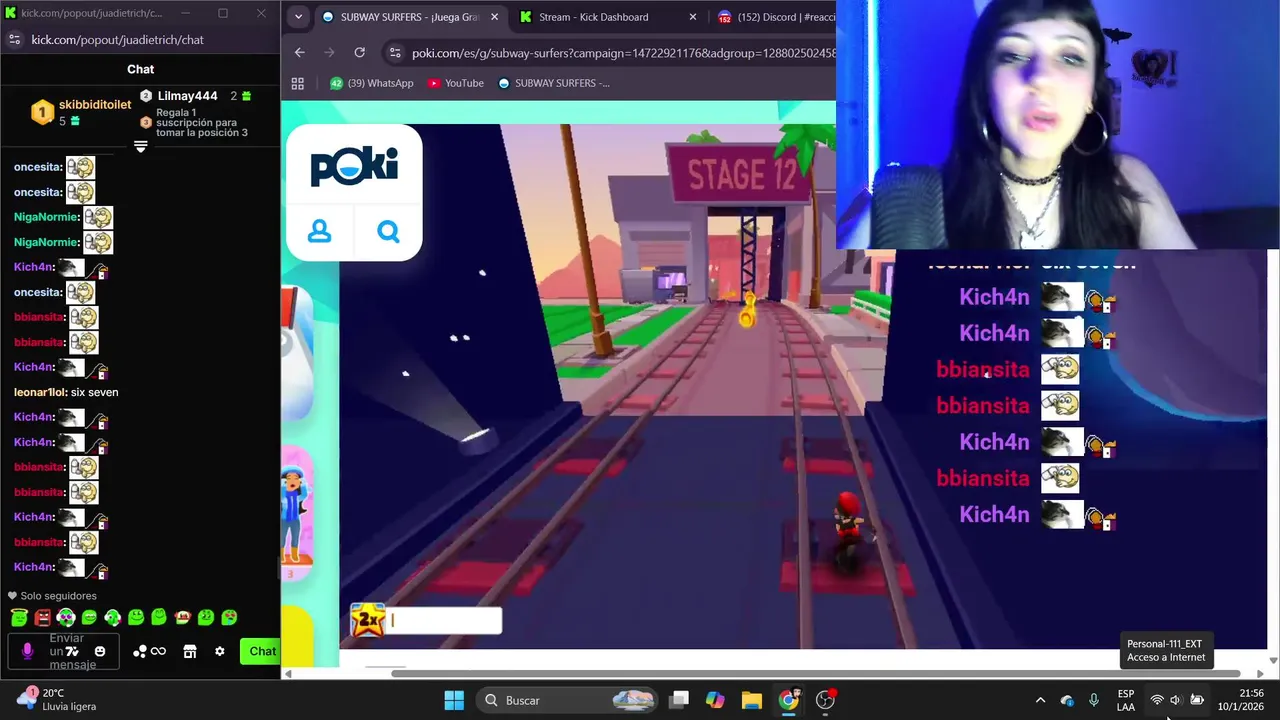Click the first oncesita username in chat
The width and height of the screenshot is (1280, 720).
[x=38, y=167]
